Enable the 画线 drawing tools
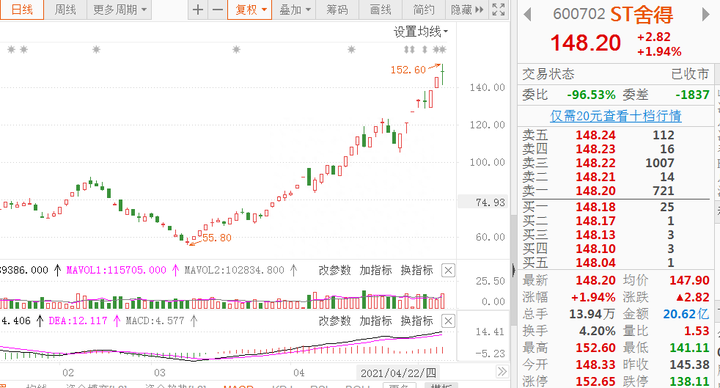720x388 pixels. click(x=381, y=10)
